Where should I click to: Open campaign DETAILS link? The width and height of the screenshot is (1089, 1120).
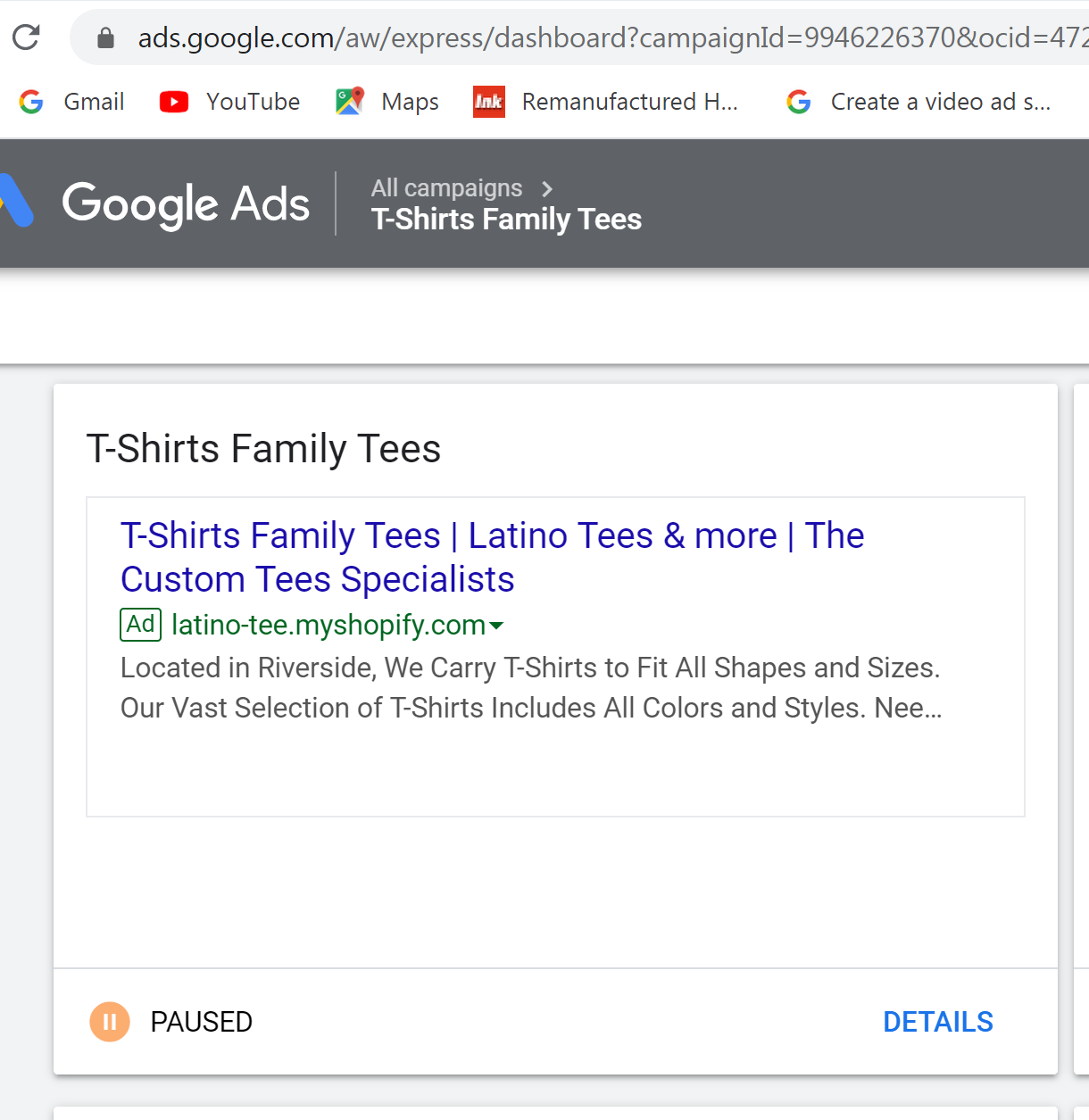(x=938, y=1022)
